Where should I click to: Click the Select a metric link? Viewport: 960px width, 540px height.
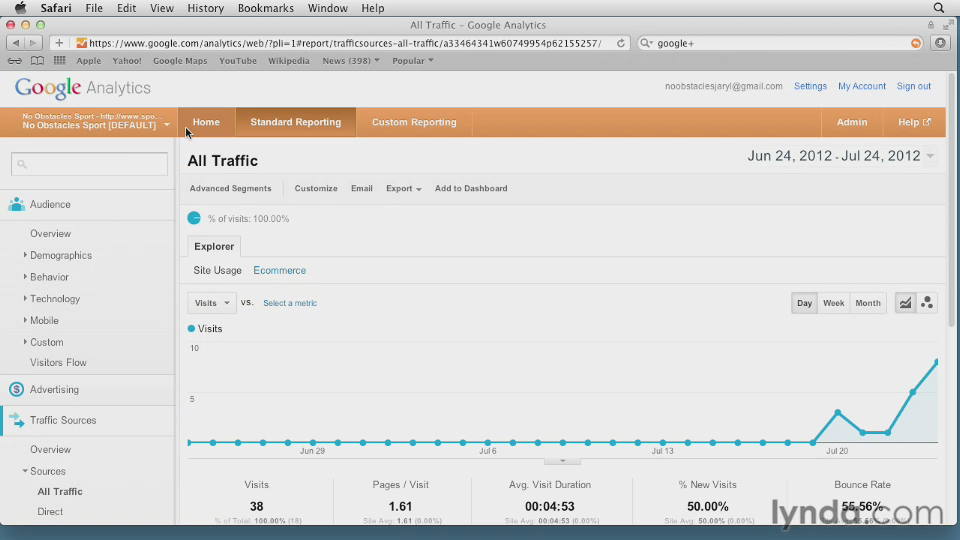(290, 303)
